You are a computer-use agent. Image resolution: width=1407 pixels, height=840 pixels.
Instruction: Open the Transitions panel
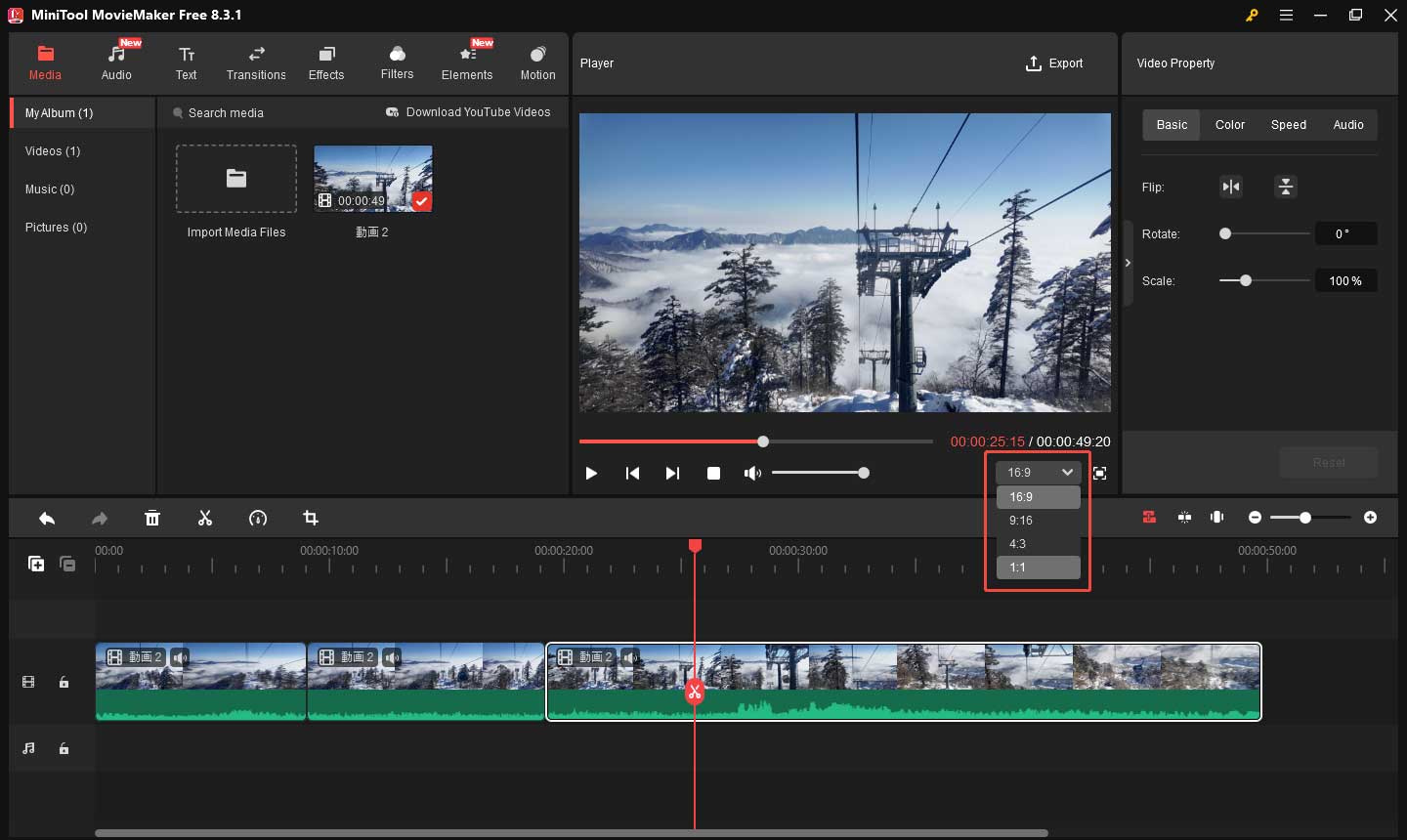click(x=256, y=62)
